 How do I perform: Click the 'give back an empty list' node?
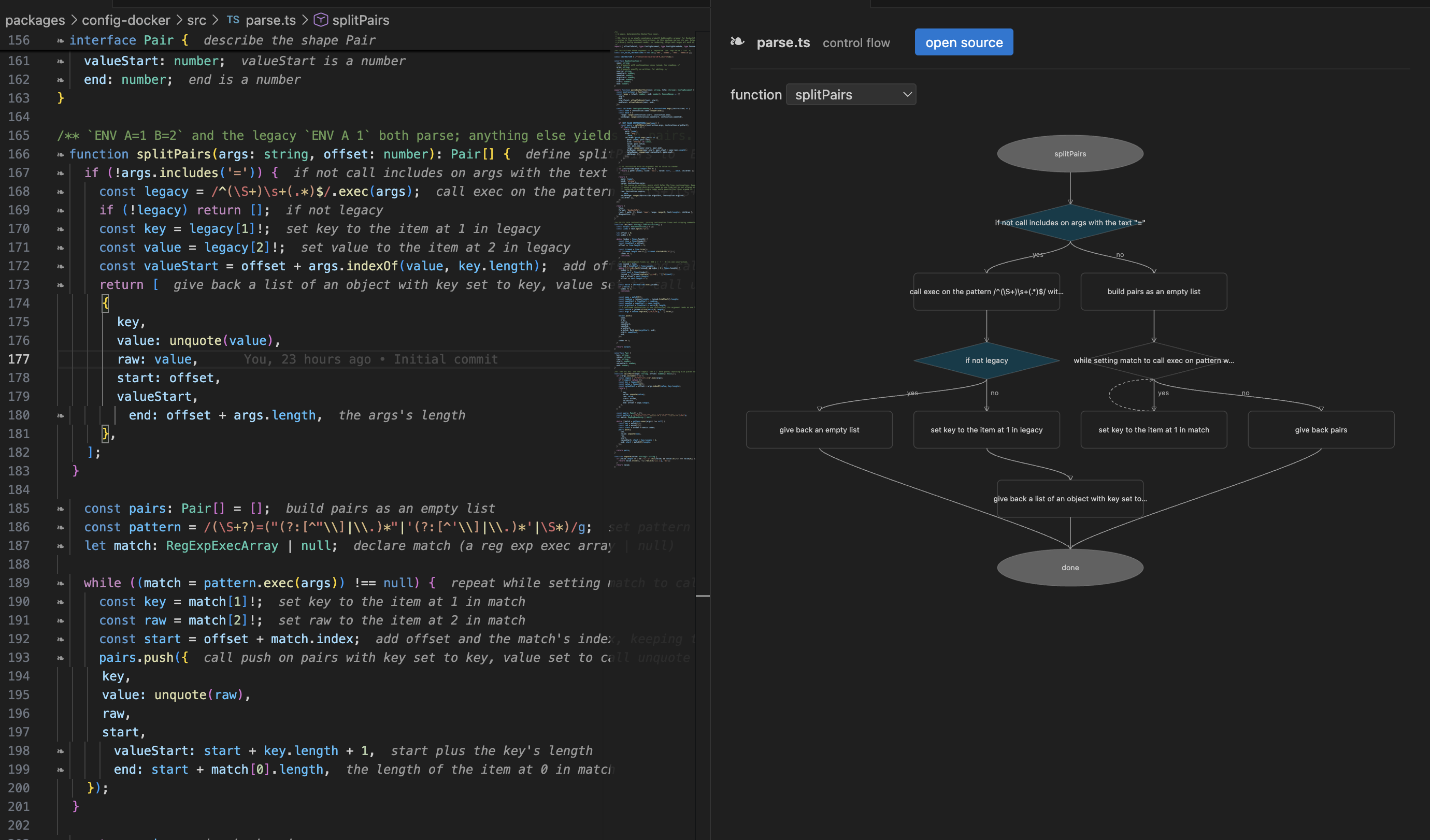click(x=819, y=430)
